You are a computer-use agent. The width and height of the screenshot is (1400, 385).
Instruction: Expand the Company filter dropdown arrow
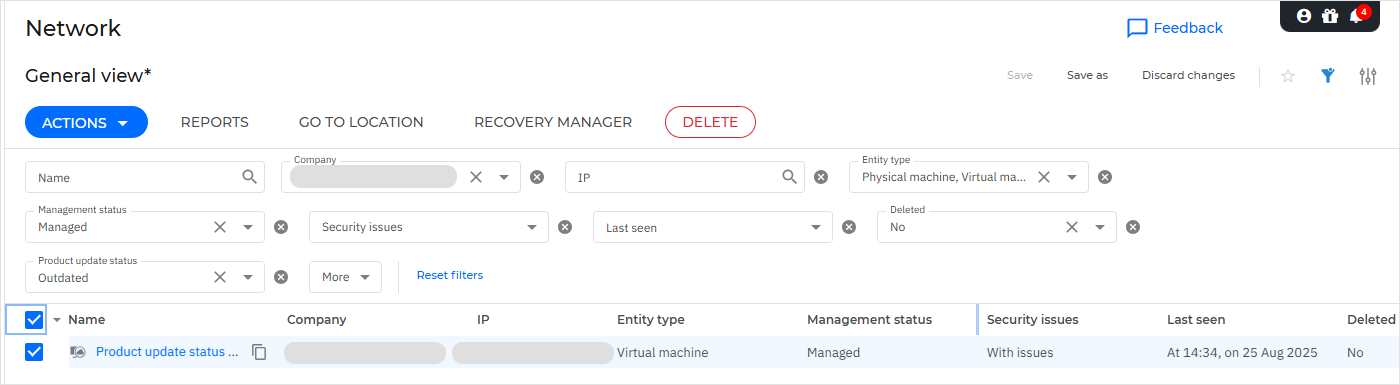click(504, 177)
